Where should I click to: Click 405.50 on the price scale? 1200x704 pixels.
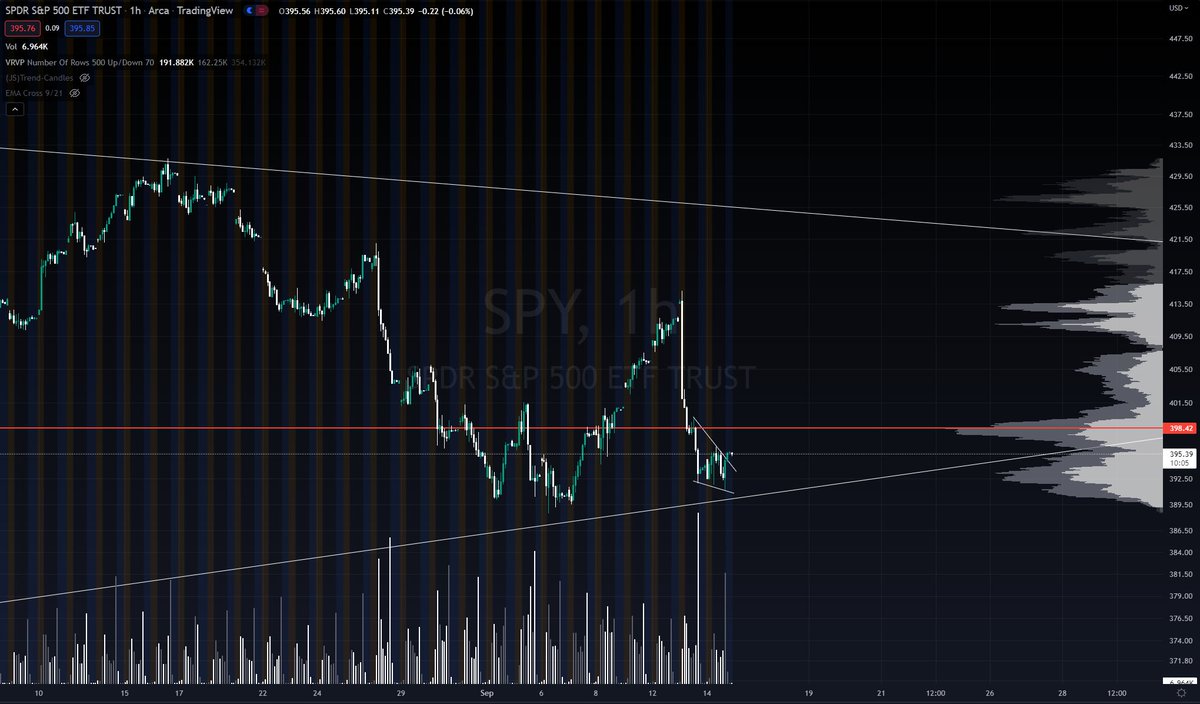click(1181, 368)
